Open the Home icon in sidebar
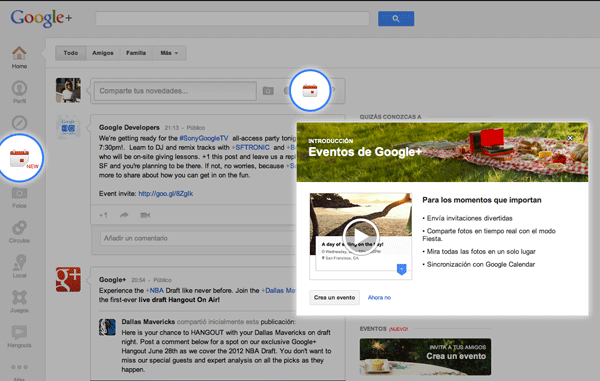 pos(19,54)
